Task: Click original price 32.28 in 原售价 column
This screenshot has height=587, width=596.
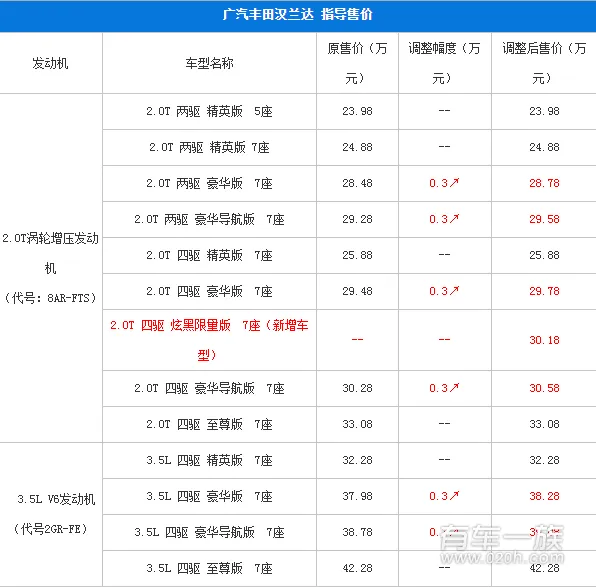Action: [357, 460]
